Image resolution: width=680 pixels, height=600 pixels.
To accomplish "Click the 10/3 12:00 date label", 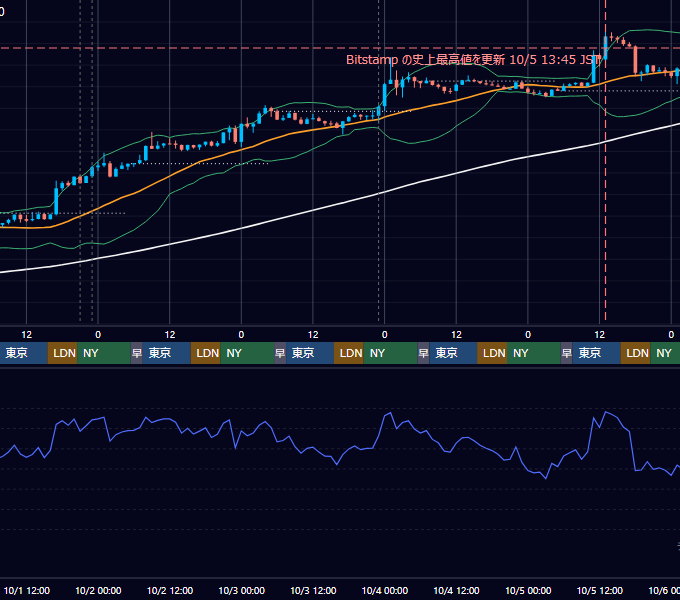I will click(313, 590).
